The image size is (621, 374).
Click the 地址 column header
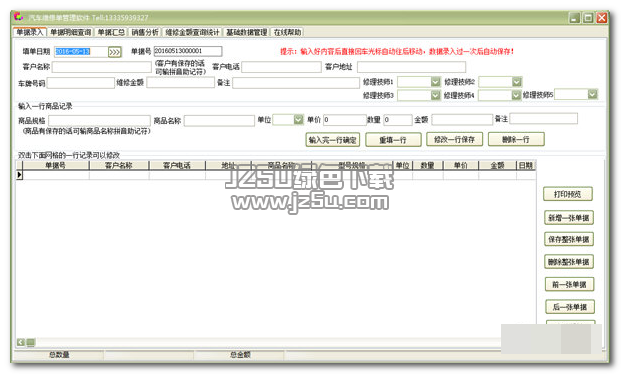(229, 166)
